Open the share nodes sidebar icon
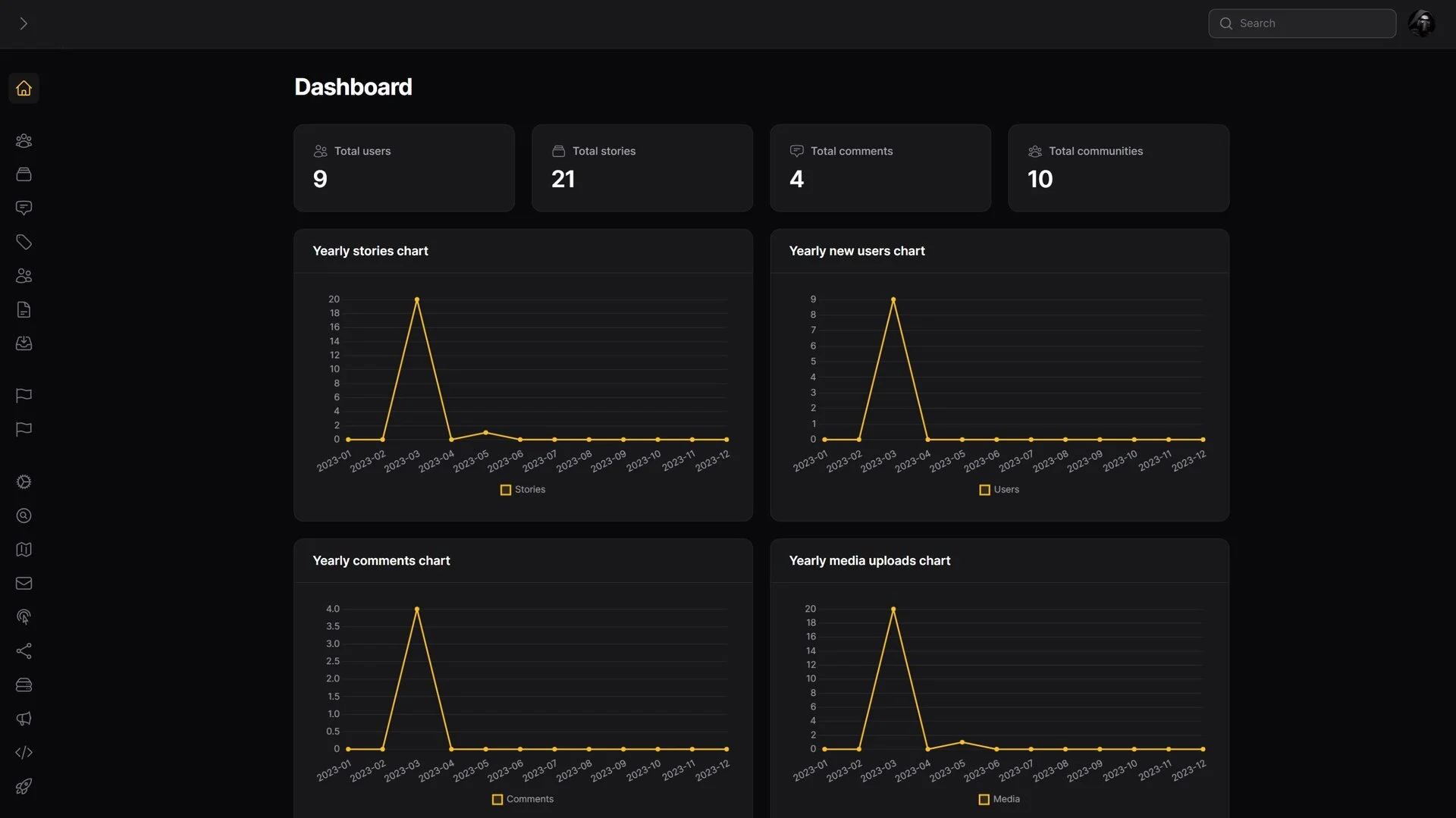Viewport: 1456px width, 818px height. [x=24, y=651]
